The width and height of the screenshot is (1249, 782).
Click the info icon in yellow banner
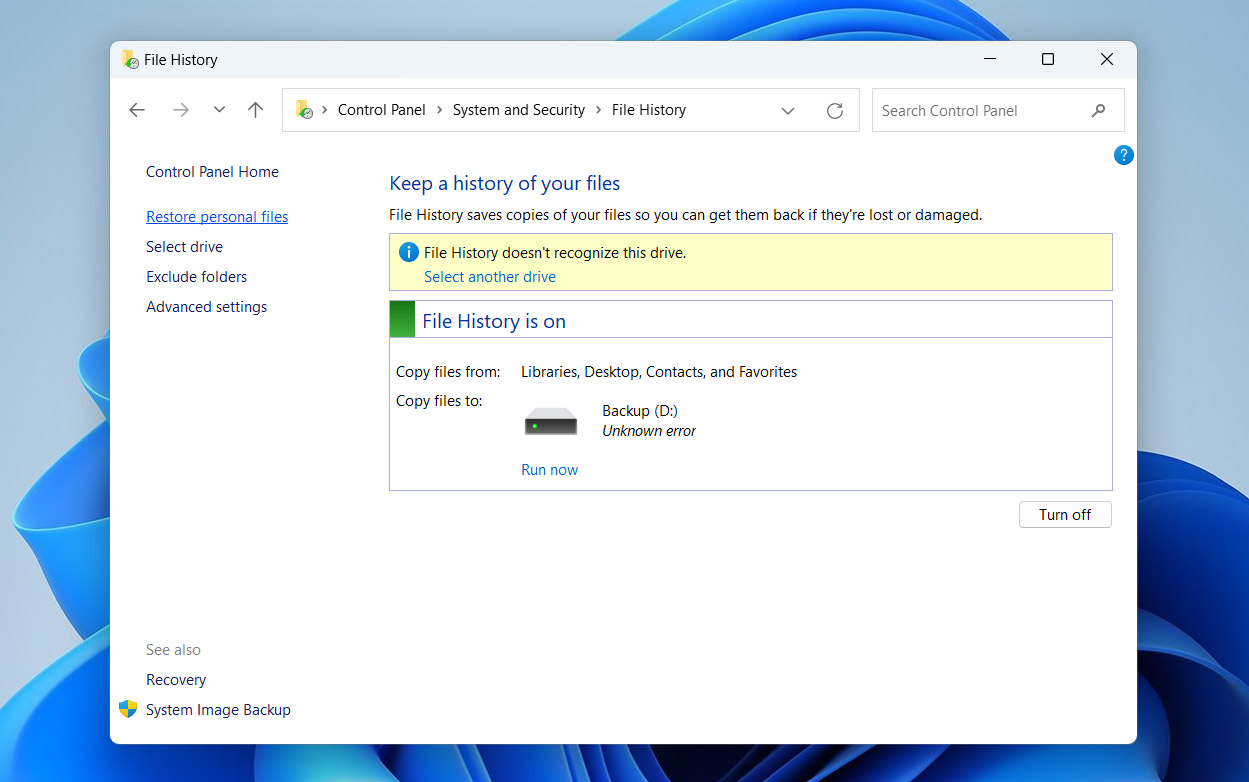[408, 252]
